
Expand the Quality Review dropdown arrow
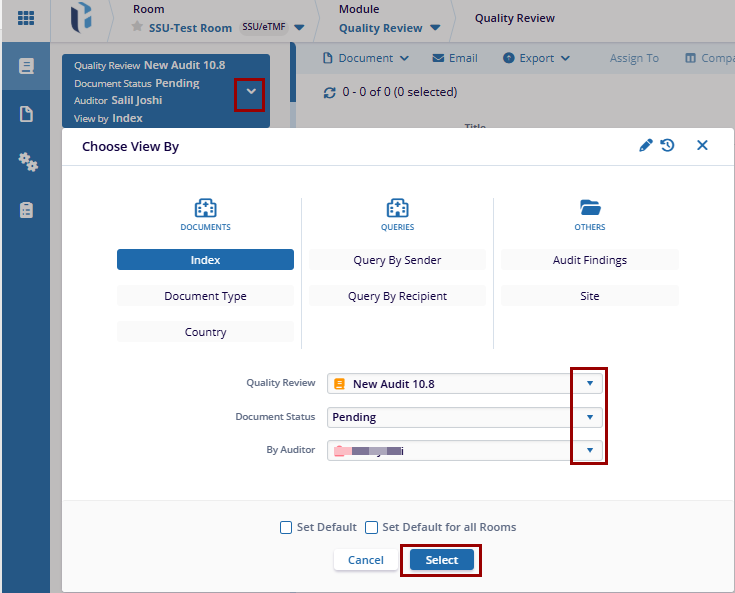[589, 384]
